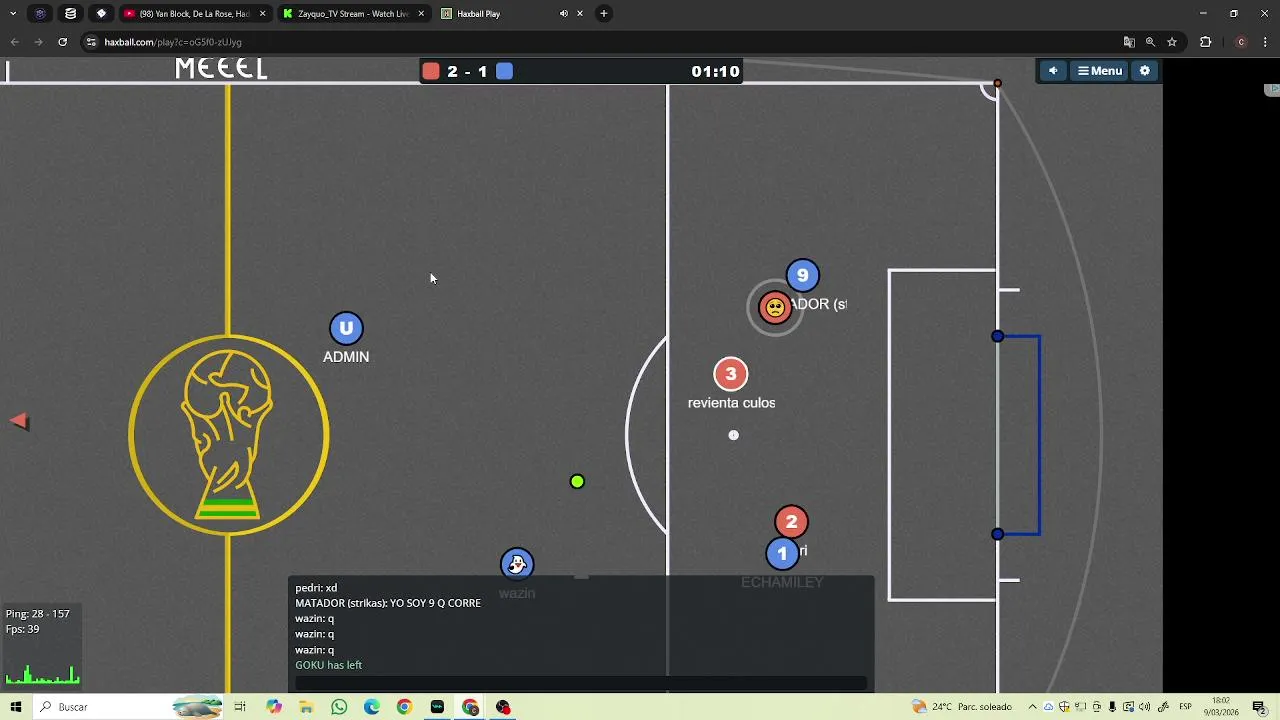Screen dimensions: 1280x720
Task: Click chat line 'YO SOY 9 Q CORRE'
Action: [388, 603]
